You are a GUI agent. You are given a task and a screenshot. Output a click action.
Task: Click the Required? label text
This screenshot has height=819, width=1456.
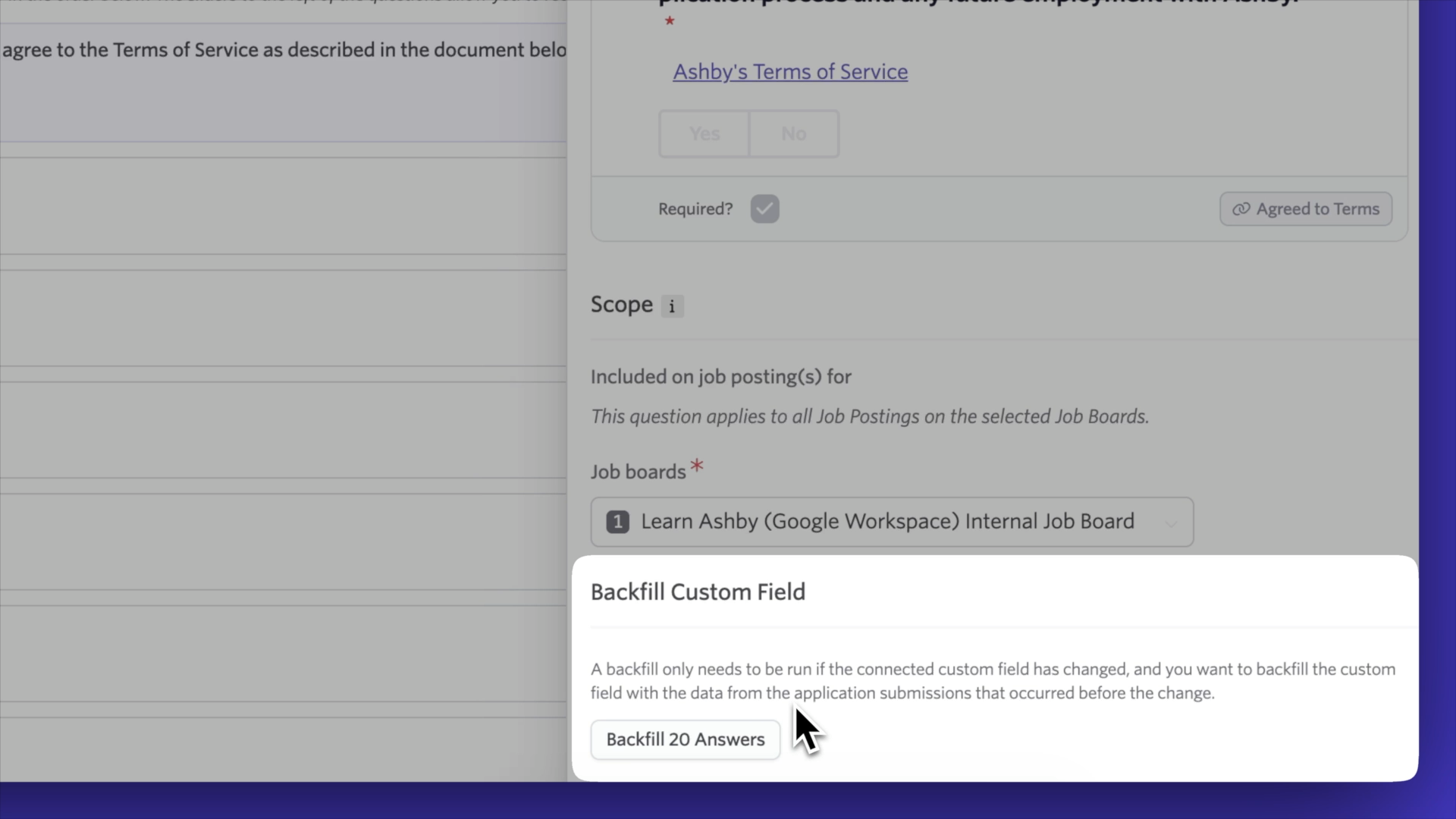pyautogui.click(x=695, y=209)
